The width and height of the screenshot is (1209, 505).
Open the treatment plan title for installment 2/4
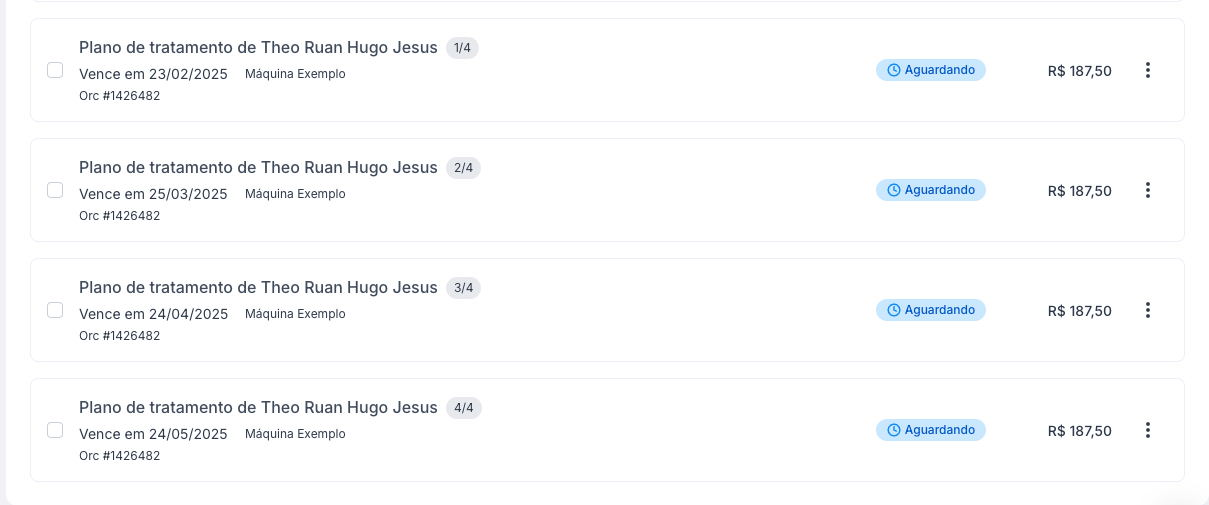(x=258, y=168)
